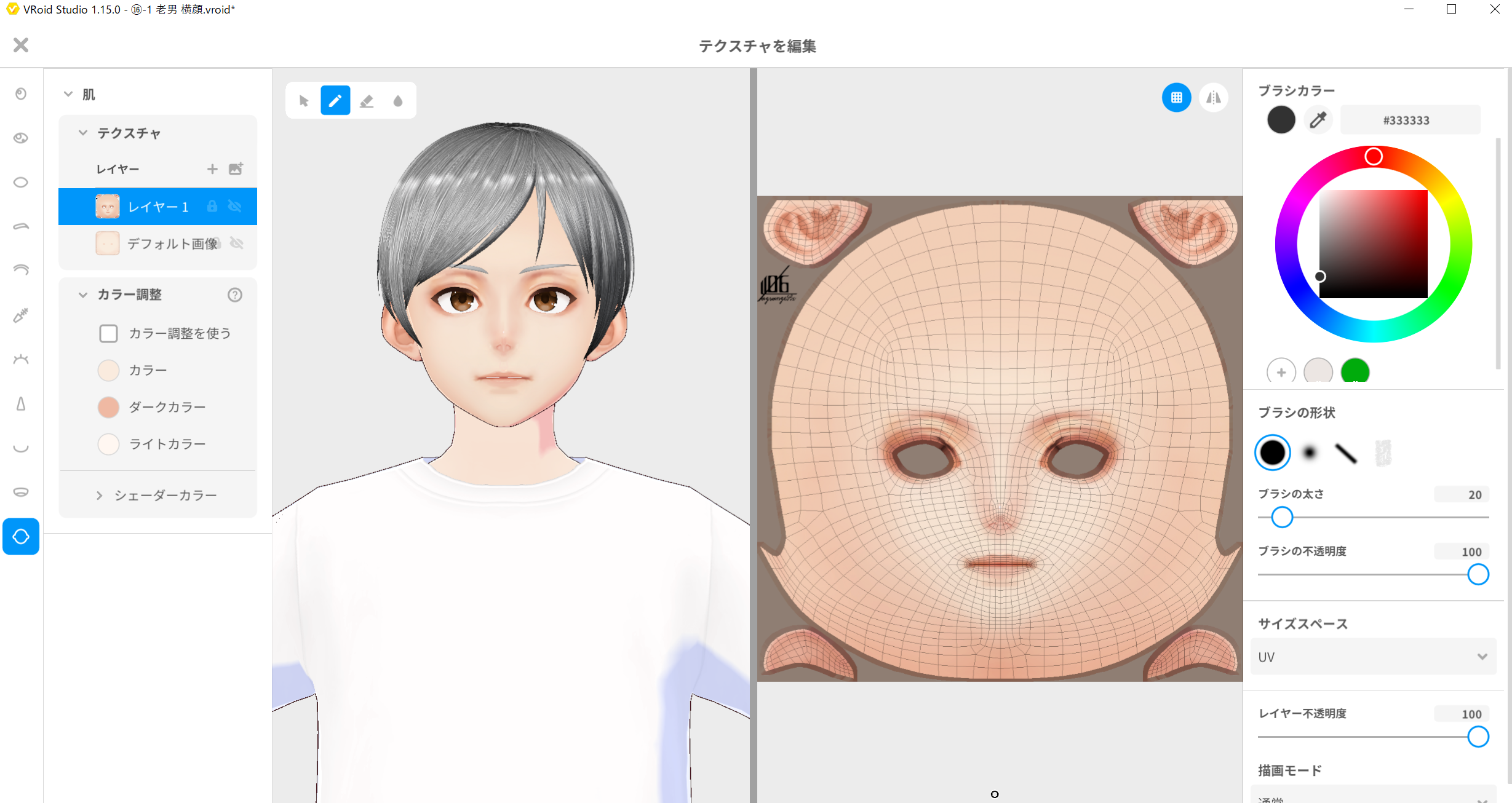
Task: Open color adjustment help
Action: [234, 295]
